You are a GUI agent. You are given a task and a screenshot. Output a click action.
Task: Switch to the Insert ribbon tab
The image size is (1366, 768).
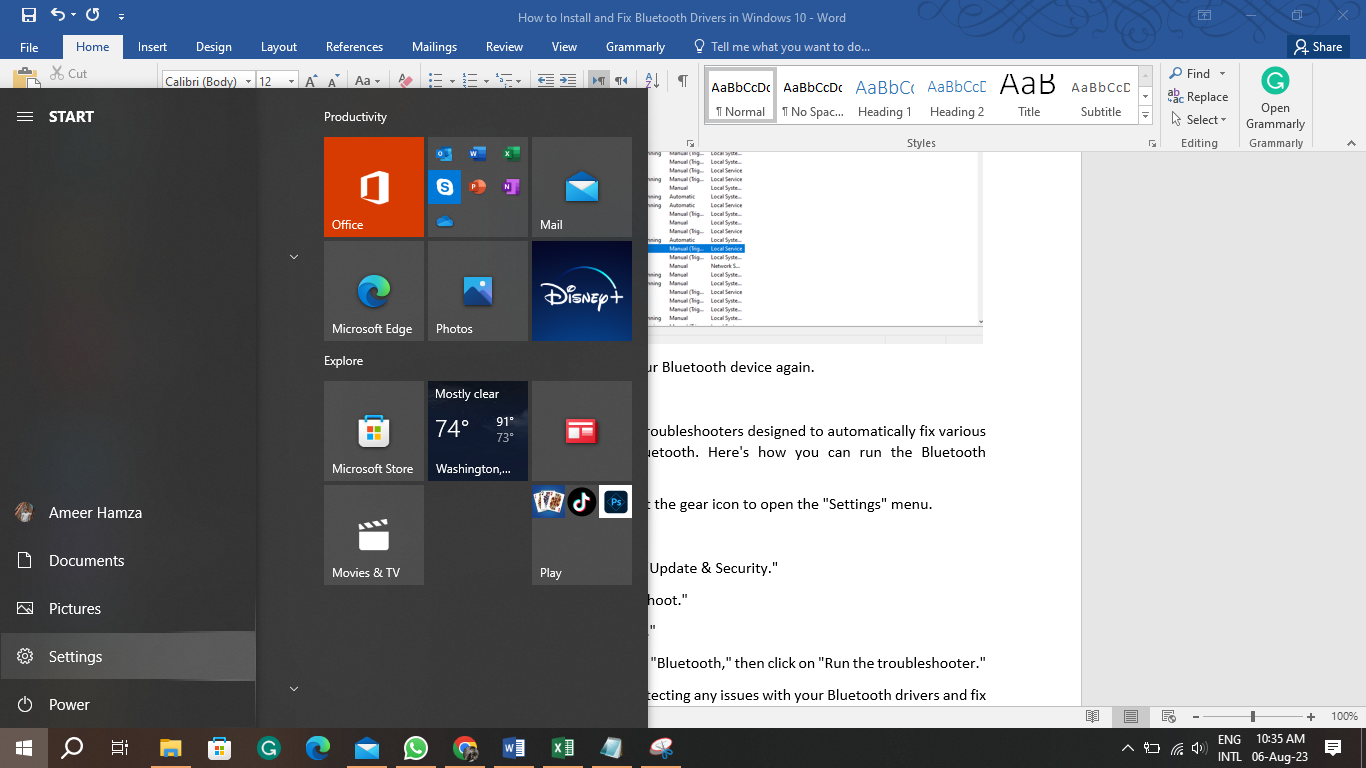click(x=153, y=47)
